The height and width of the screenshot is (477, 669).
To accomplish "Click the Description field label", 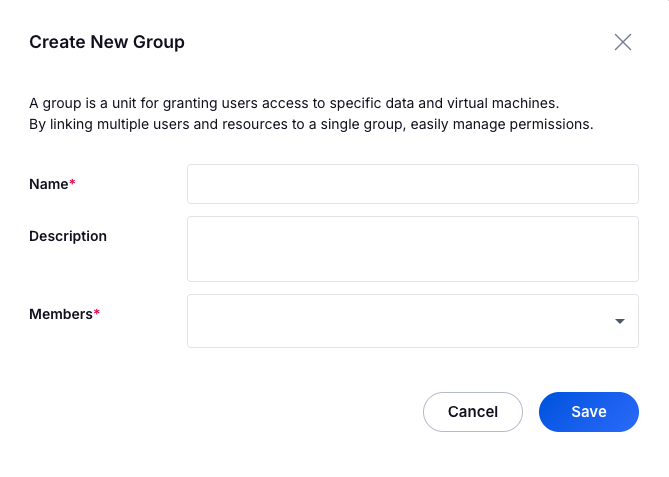I will click(68, 236).
